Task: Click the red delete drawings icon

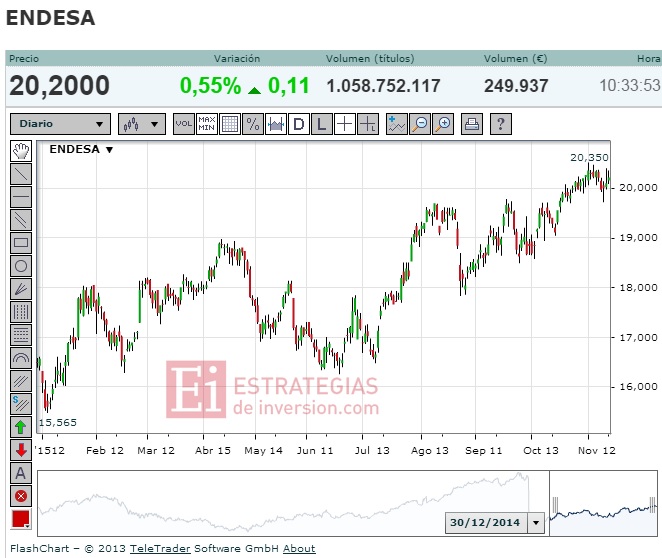Action: [x=21, y=496]
